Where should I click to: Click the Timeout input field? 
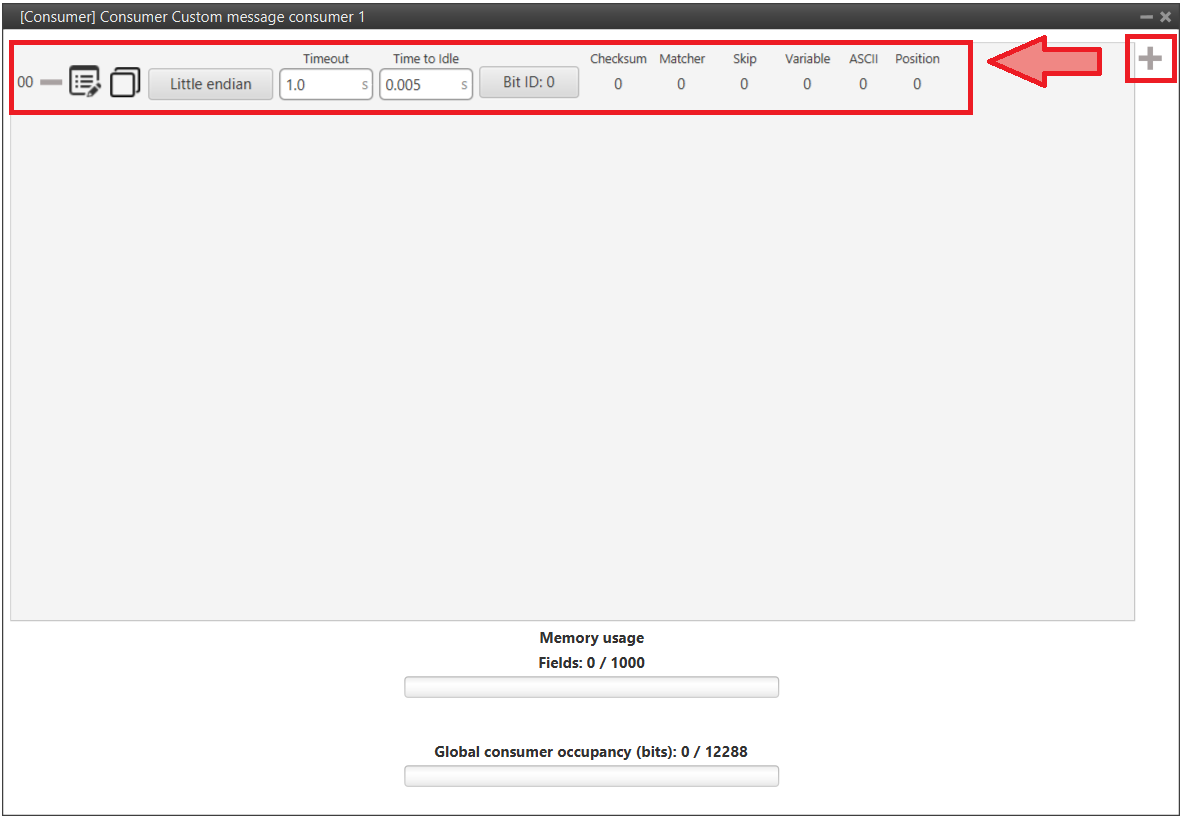(318, 85)
